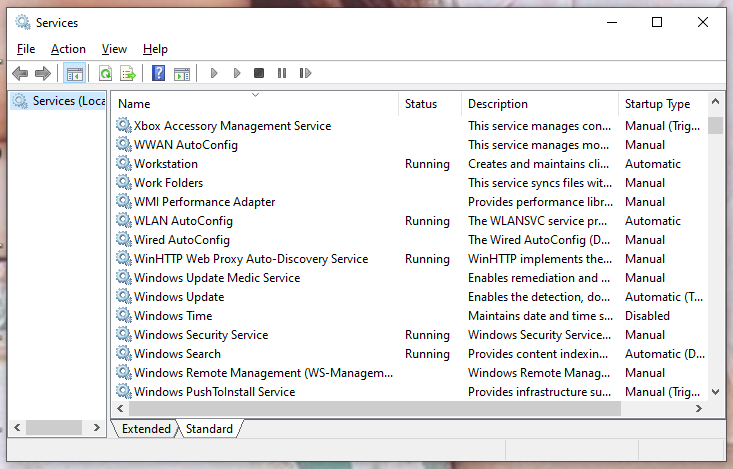This screenshot has height=469, width=733.
Task: Click the Back arrow toolbar icon
Action: pyautogui.click(x=20, y=73)
